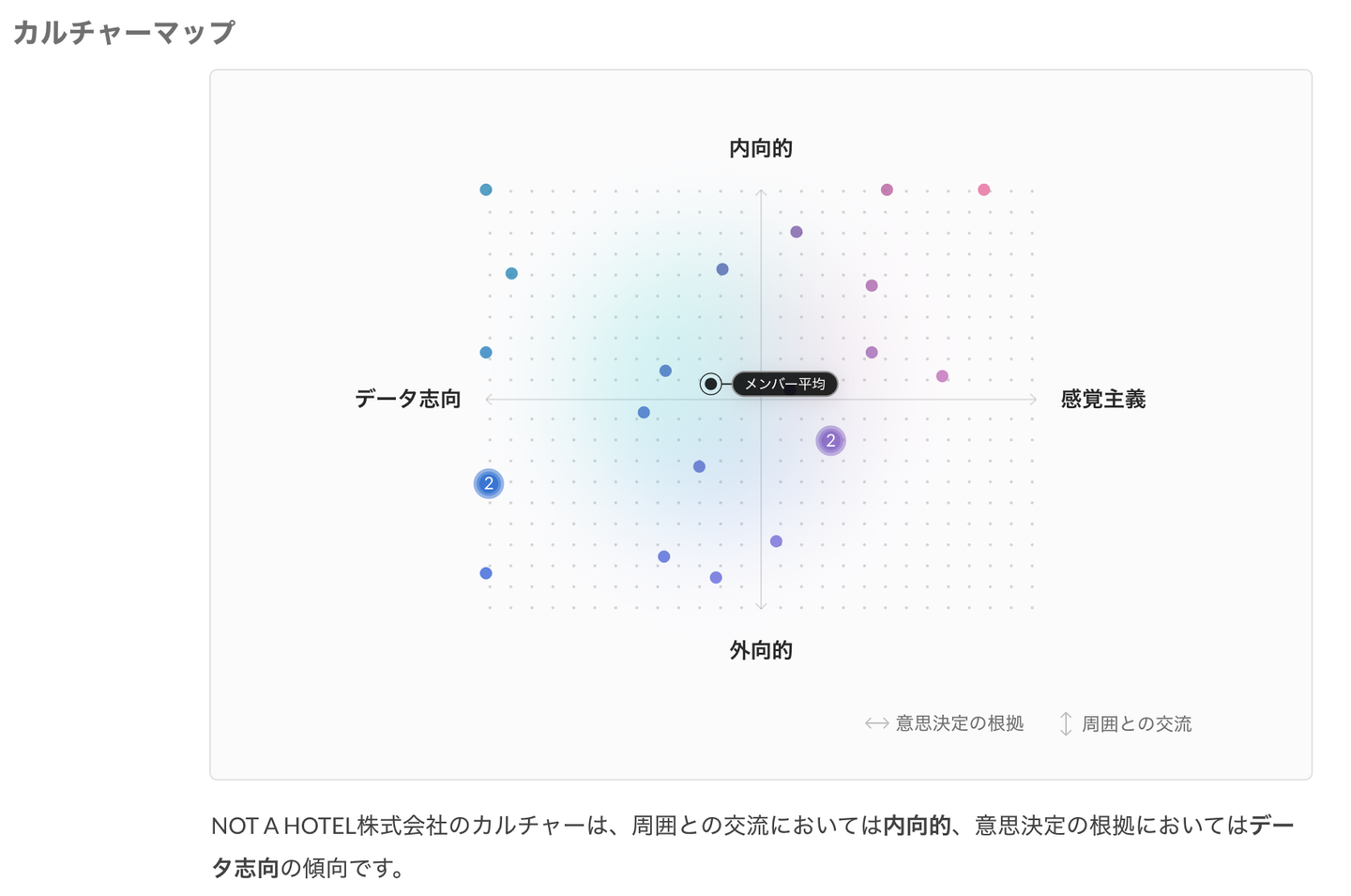This screenshot has width=1351, height=896.
Task: Click the vertical double-arrow legend icon
Action: point(1066,723)
